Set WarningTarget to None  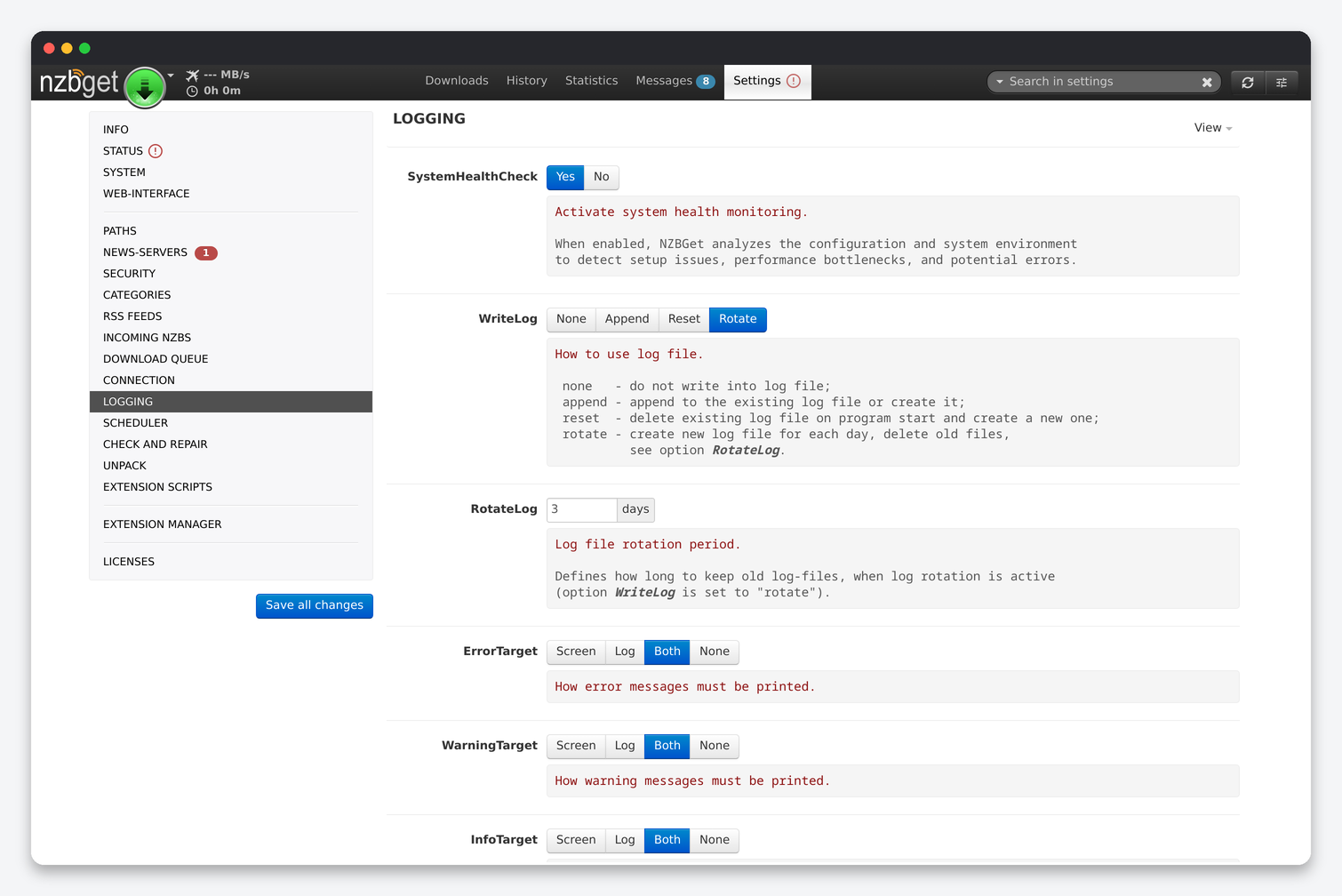pyautogui.click(x=715, y=746)
